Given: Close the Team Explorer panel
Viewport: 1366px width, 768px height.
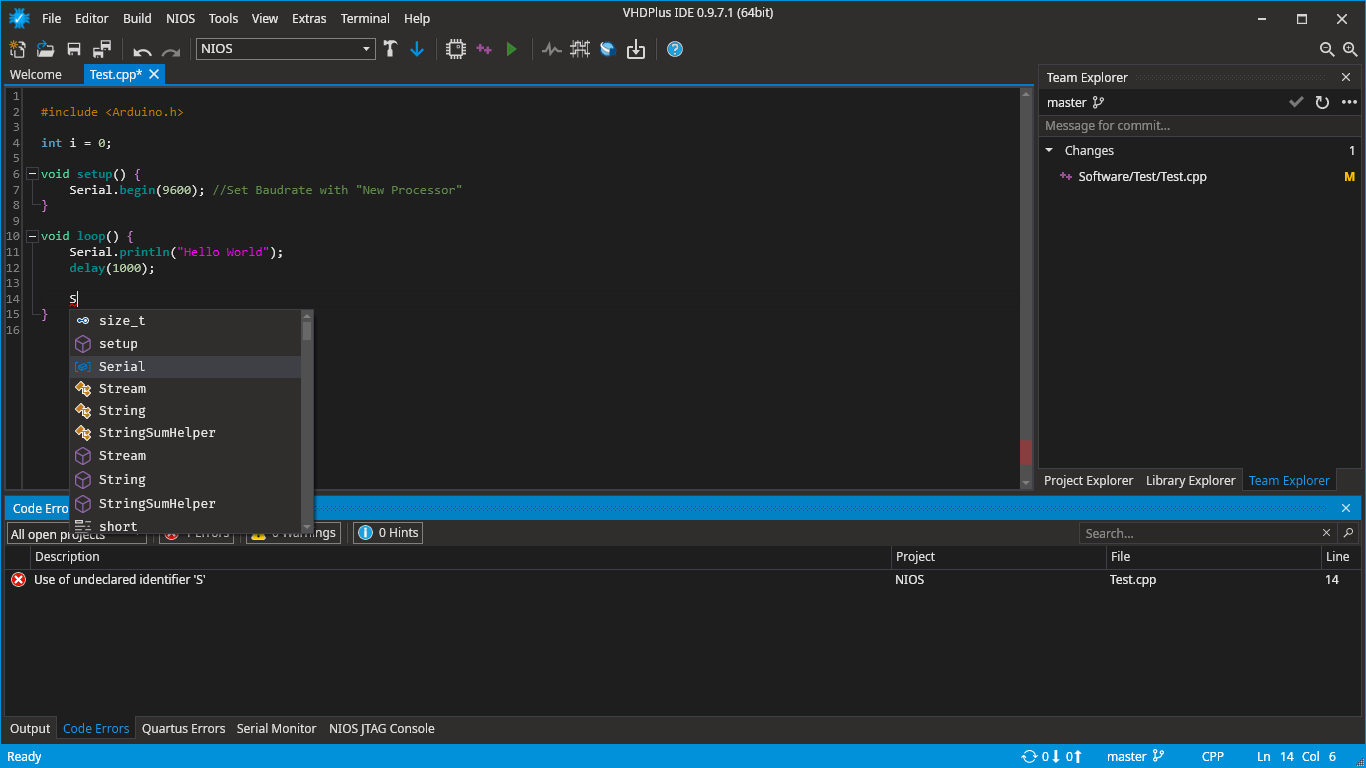Looking at the screenshot, I should [x=1346, y=77].
